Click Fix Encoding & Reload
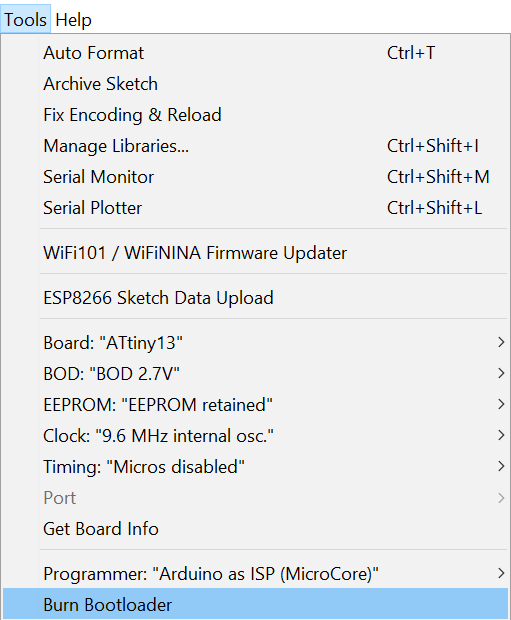Viewport: 511px width, 620px height. click(x=255, y=115)
